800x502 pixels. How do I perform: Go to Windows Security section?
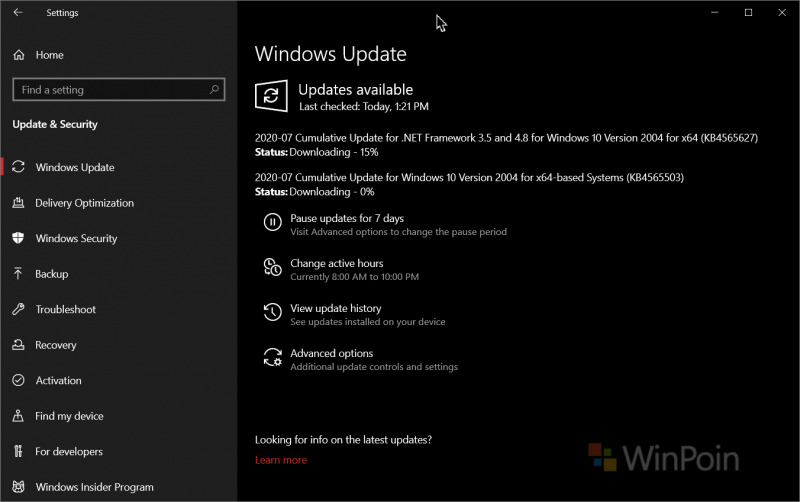click(77, 238)
